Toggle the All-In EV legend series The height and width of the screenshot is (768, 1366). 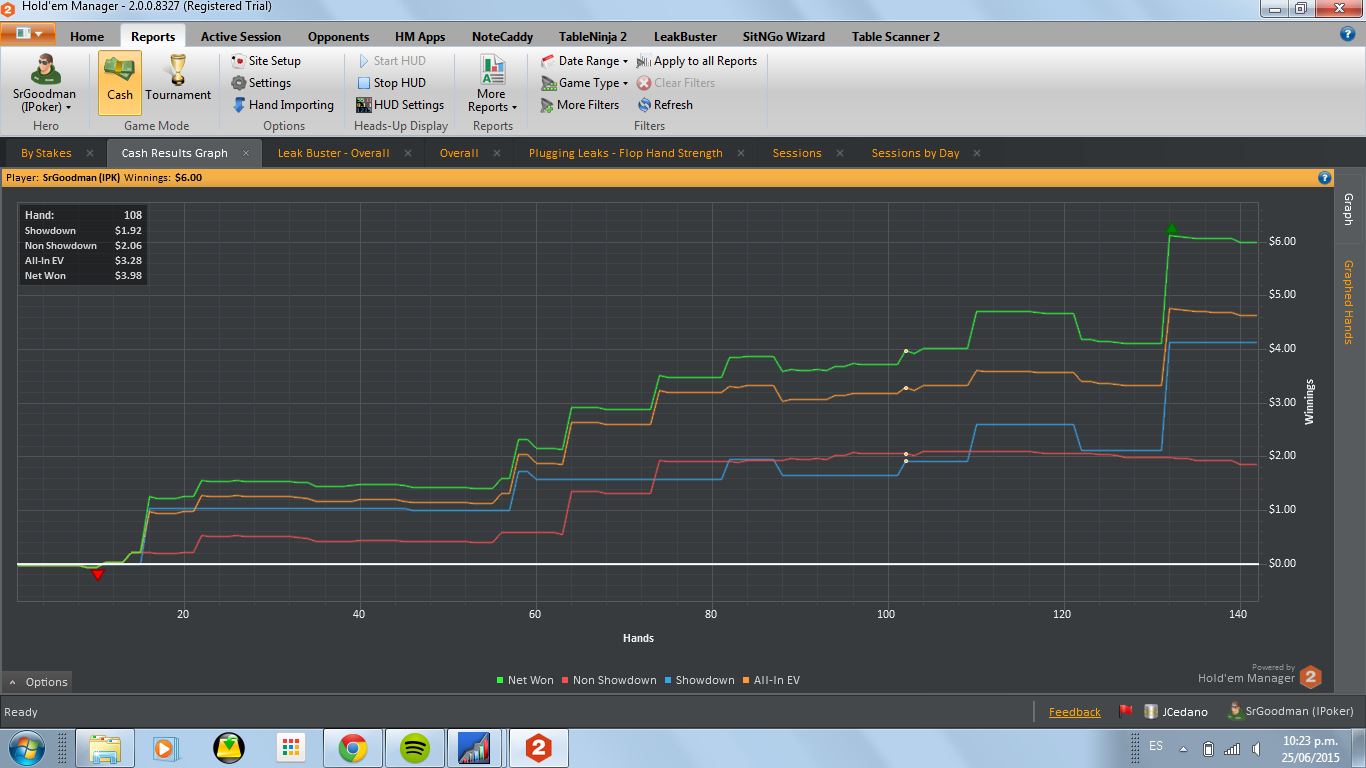pos(771,680)
